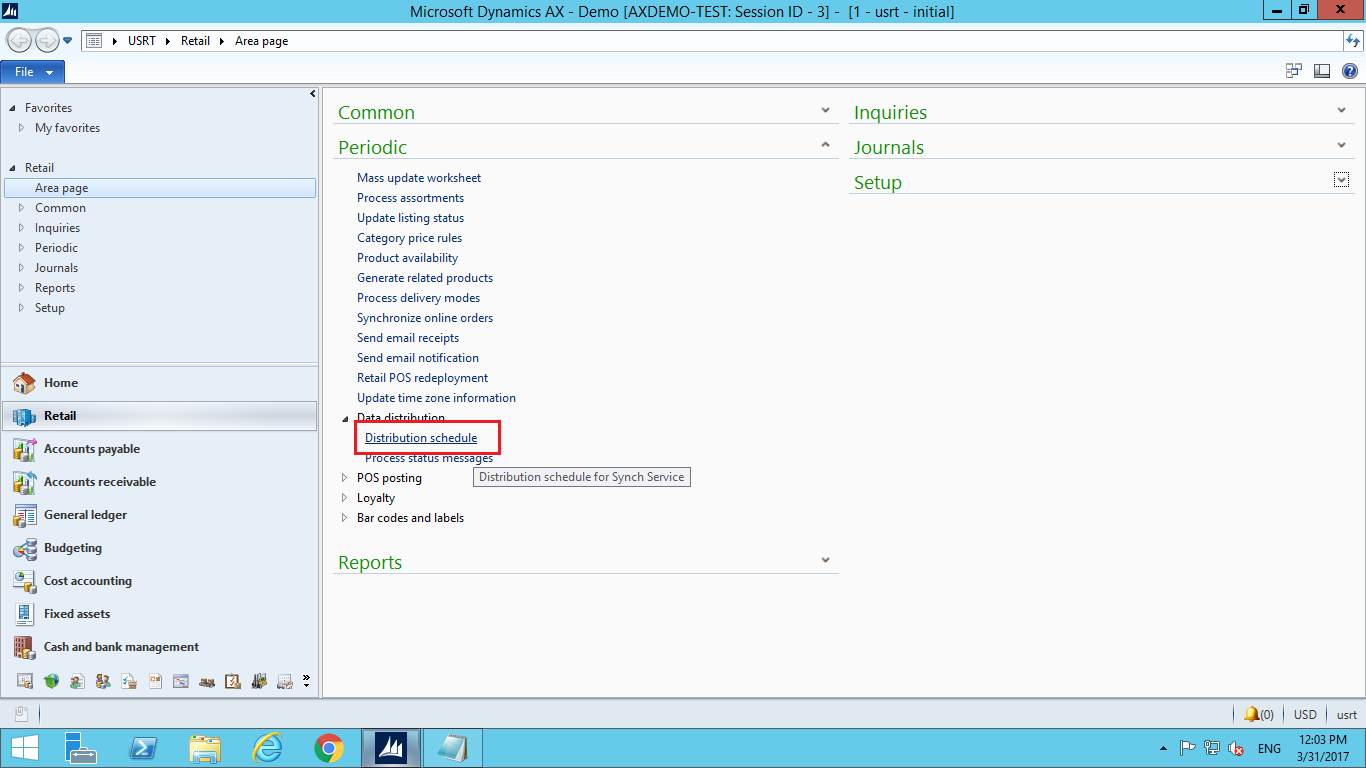The height and width of the screenshot is (768, 1366).
Task: Click the muted volume tray icon
Action: (x=1236, y=748)
